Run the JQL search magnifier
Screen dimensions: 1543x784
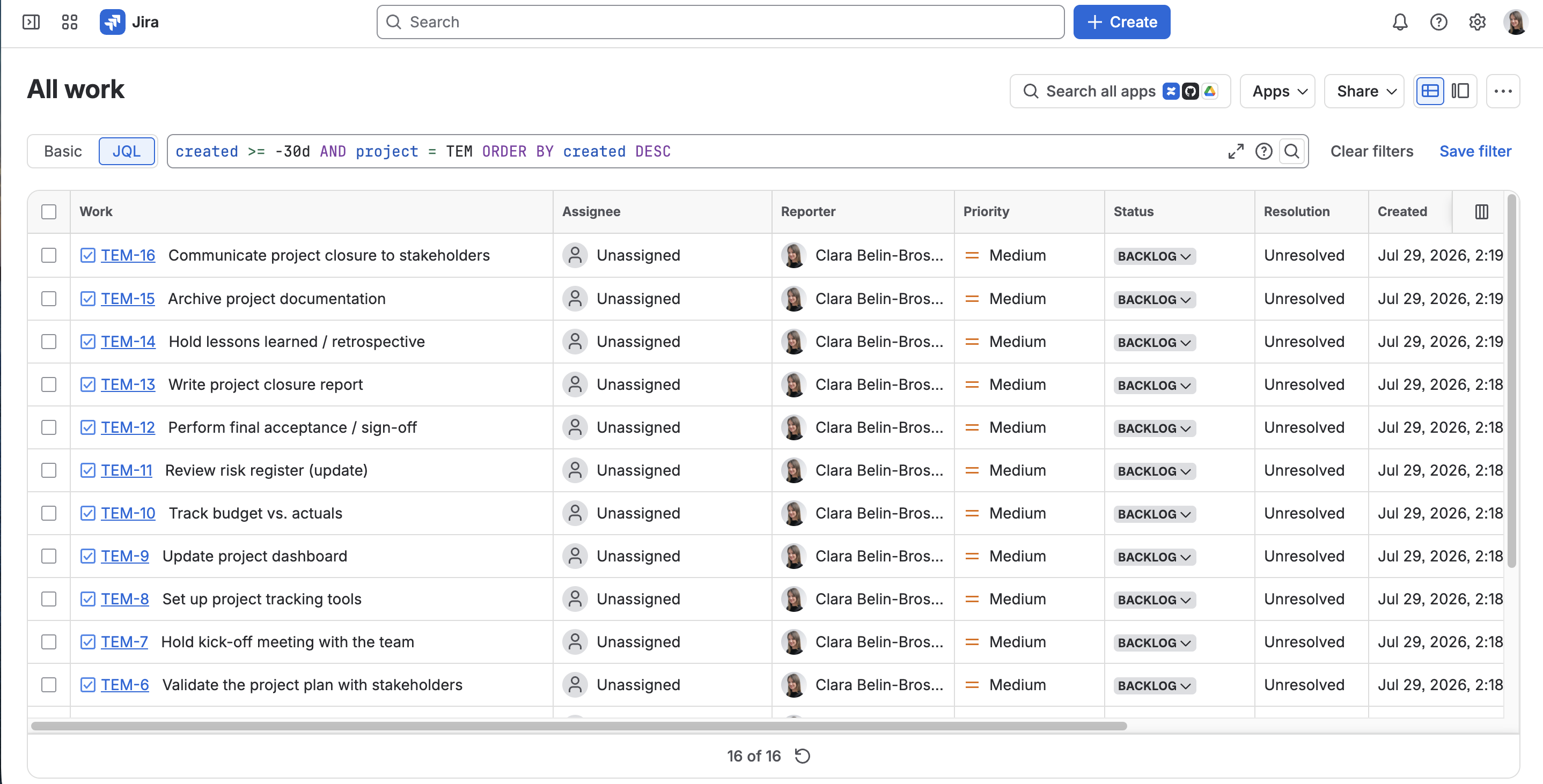coord(1292,152)
